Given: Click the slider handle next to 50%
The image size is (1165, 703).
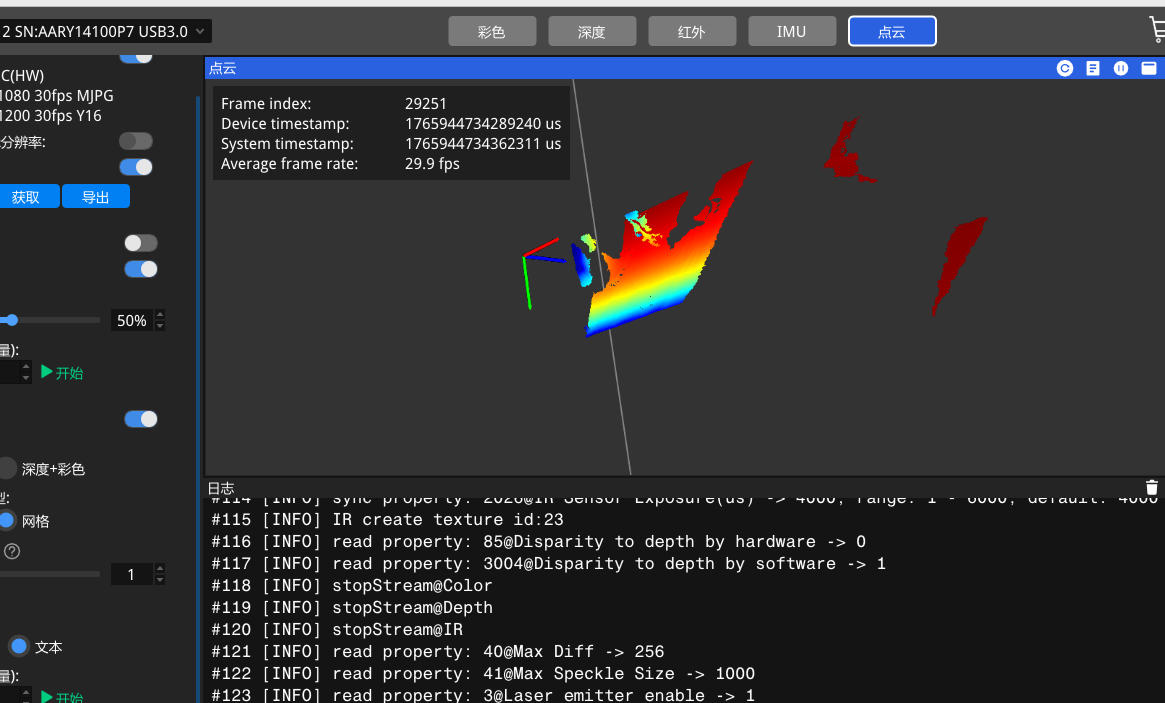Looking at the screenshot, I should [x=11, y=320].
